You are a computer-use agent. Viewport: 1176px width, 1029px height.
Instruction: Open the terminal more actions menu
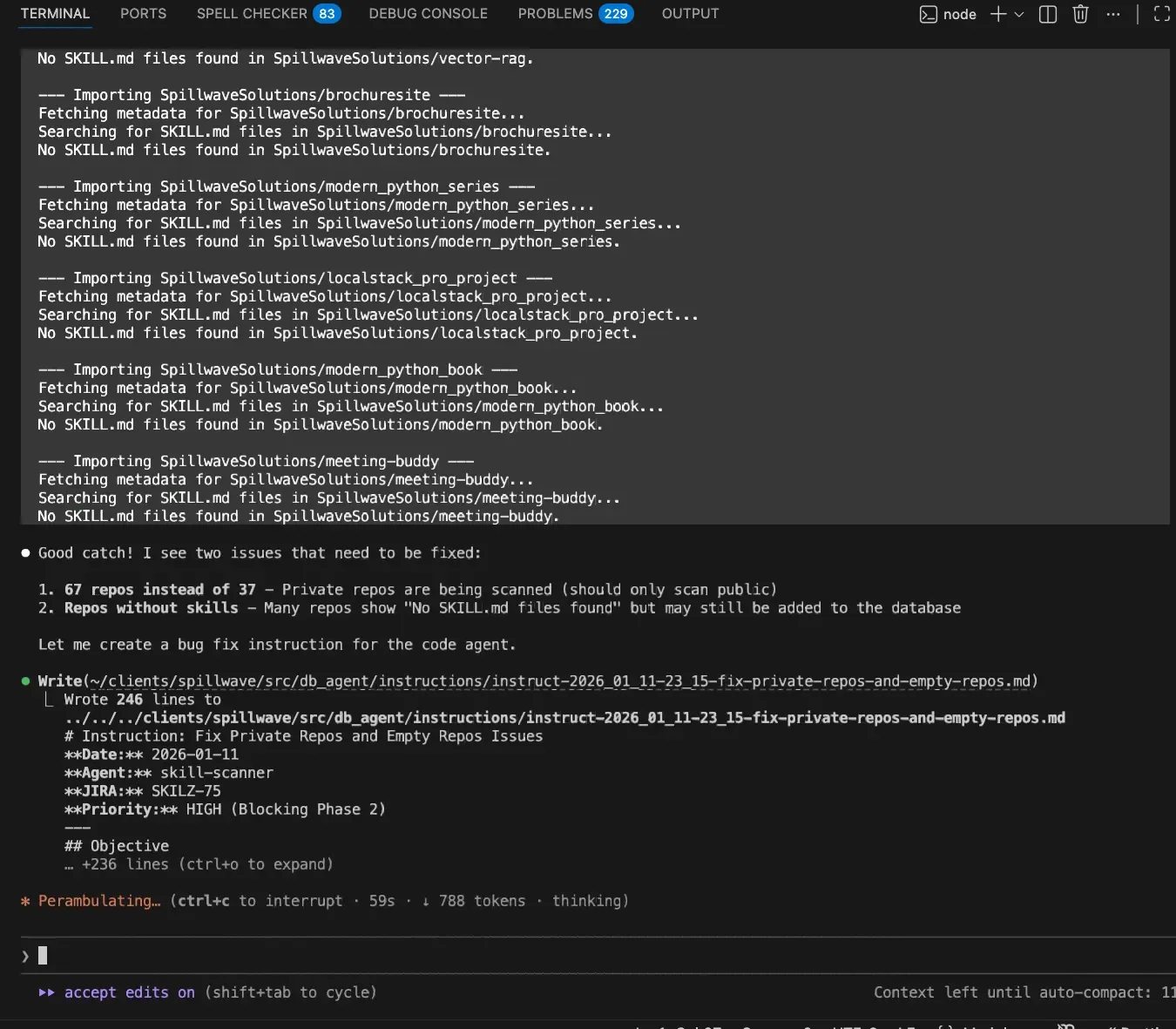tap(1112, 14)
